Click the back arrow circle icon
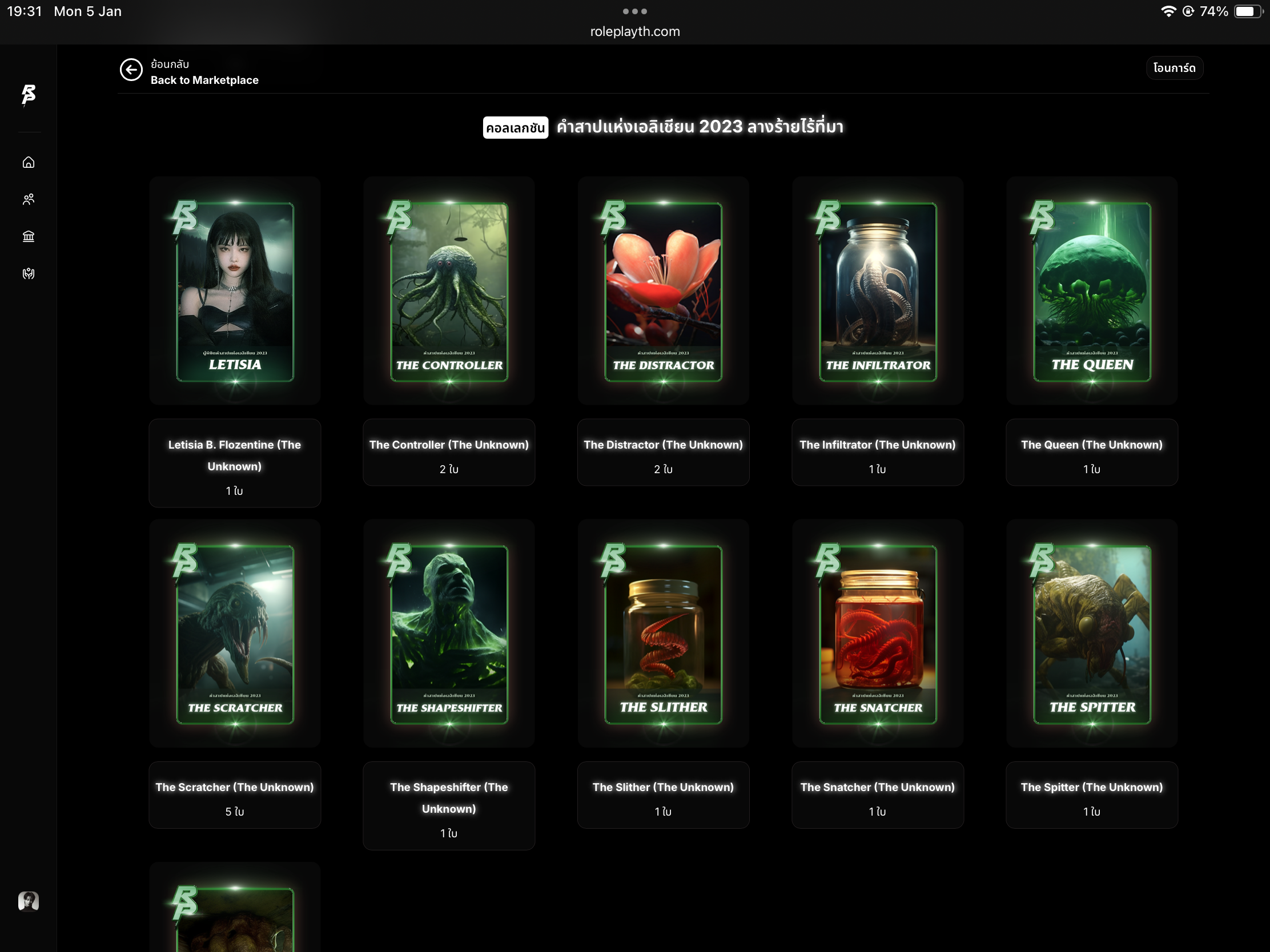The width and height of the screenshot is (1270, 952). coord(131,70)
